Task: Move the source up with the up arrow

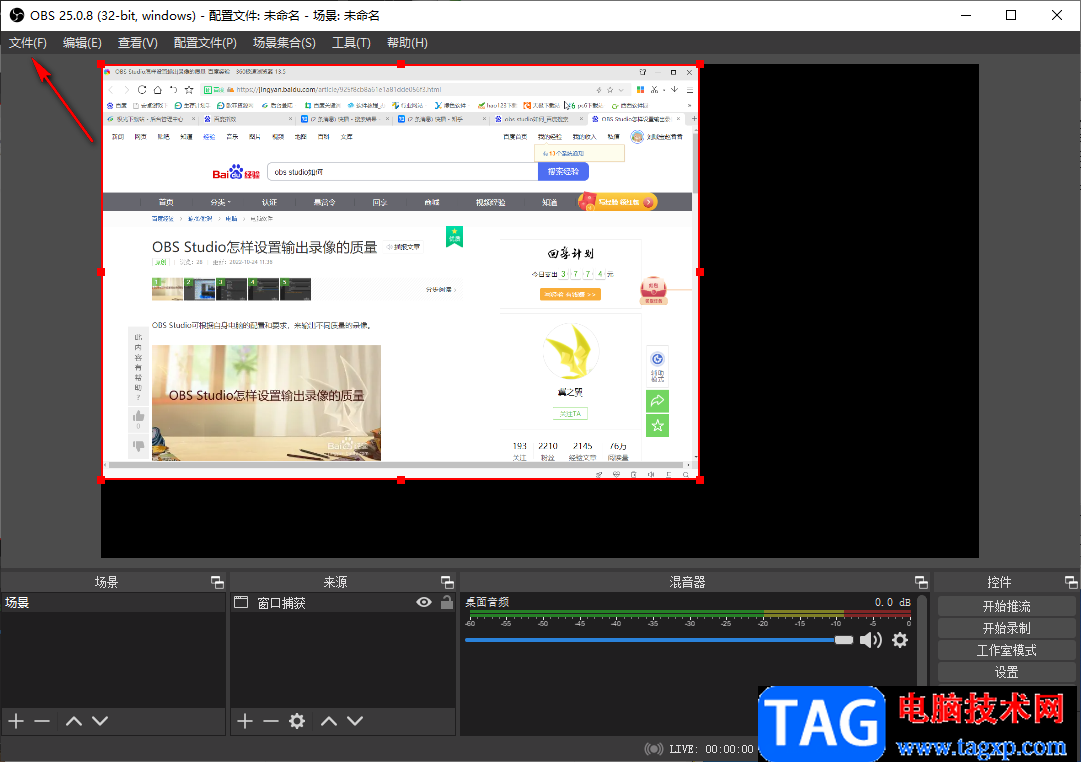Action: coord(329,721)
